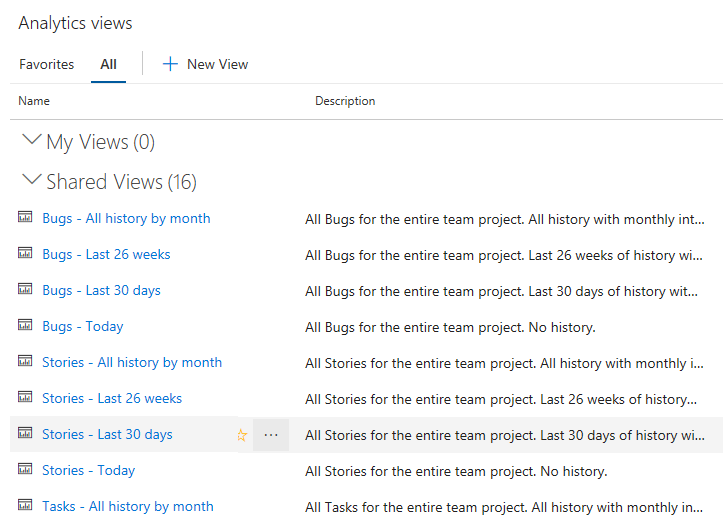723x527 pixels.
Task: Collapse the Shared Views (16) section
Action: [32, 180]
